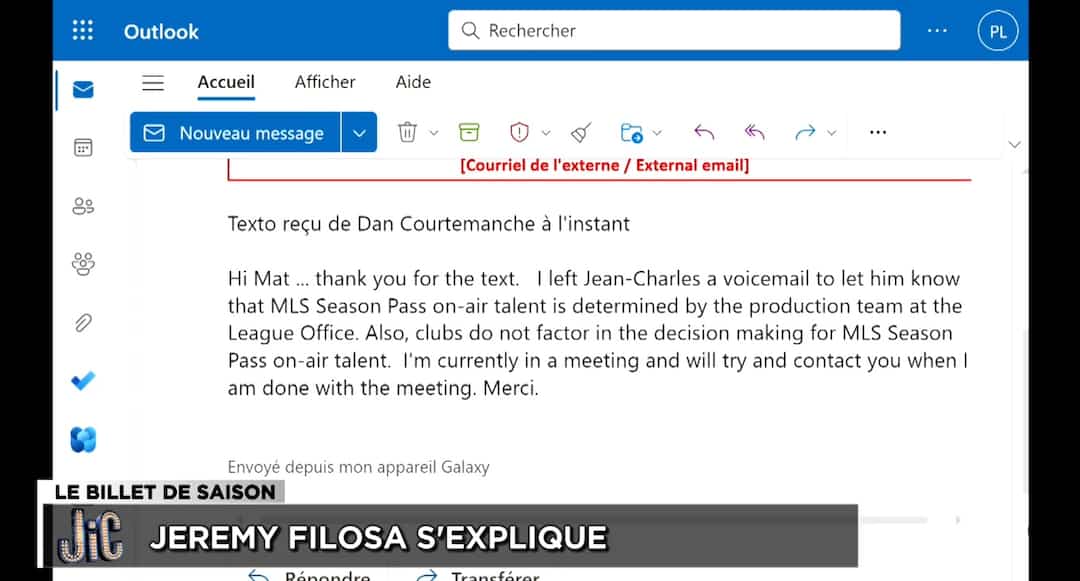
Task: Expand the Nouveau message dropdown arrow
Action: tap(359, 133)
